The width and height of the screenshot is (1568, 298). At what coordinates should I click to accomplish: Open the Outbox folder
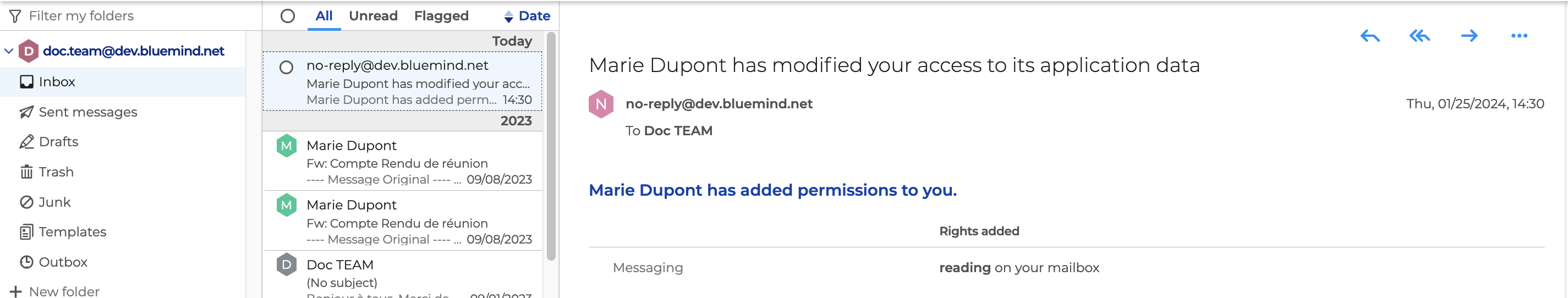point(63,262)
